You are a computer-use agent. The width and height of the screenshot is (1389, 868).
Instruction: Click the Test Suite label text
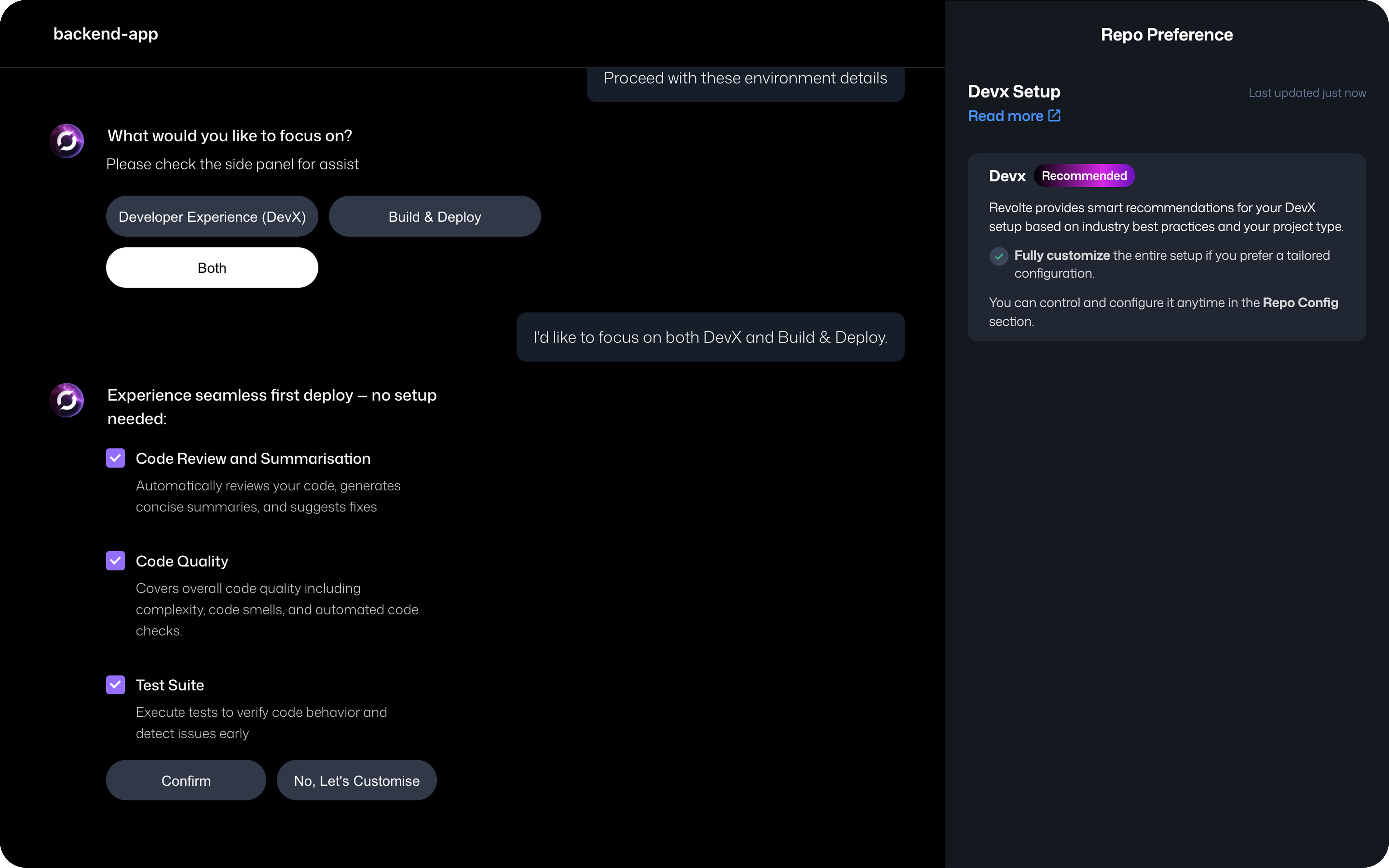[x=170, y=685]
